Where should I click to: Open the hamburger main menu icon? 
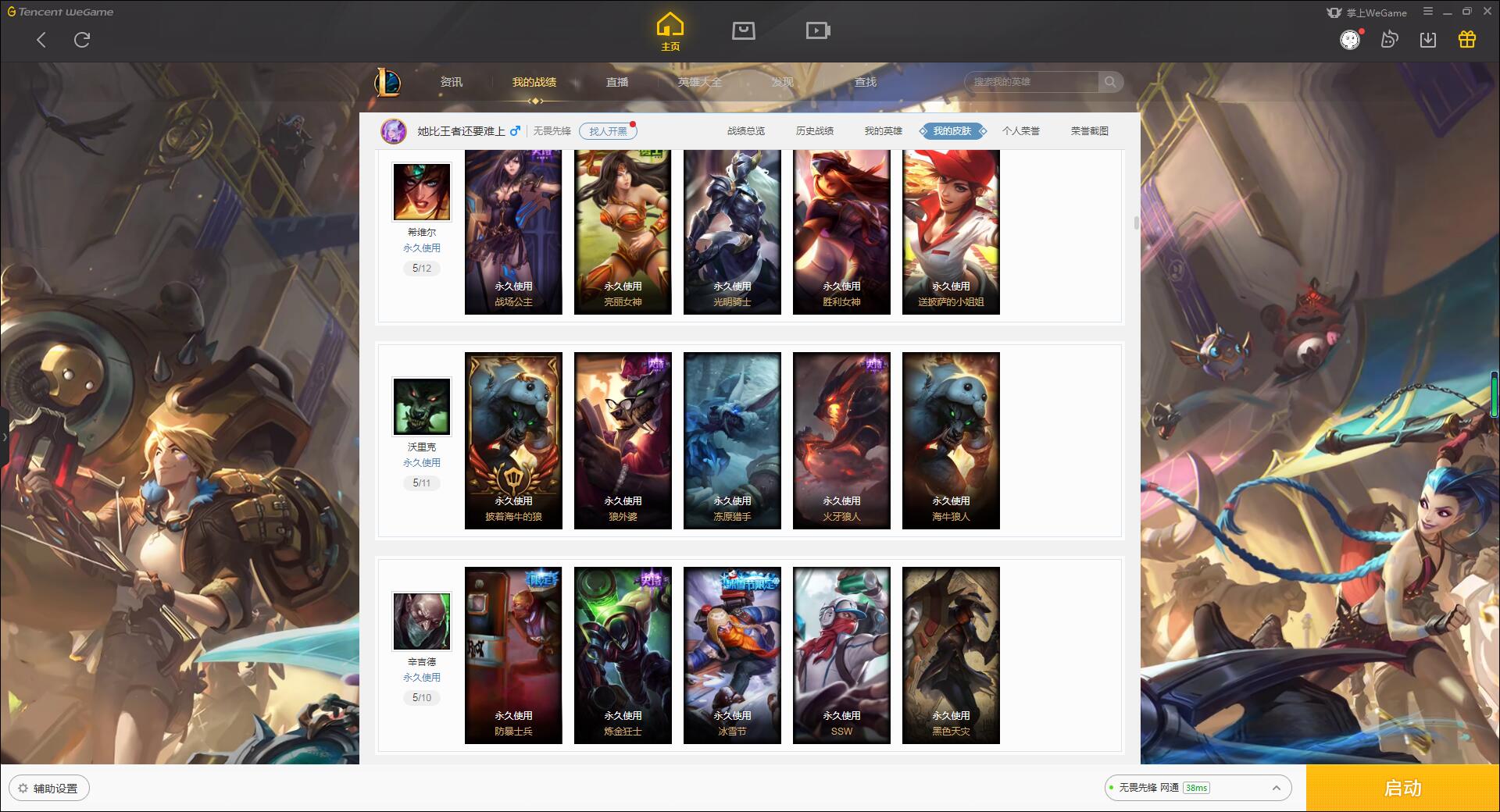click(x=1428, y=12)
